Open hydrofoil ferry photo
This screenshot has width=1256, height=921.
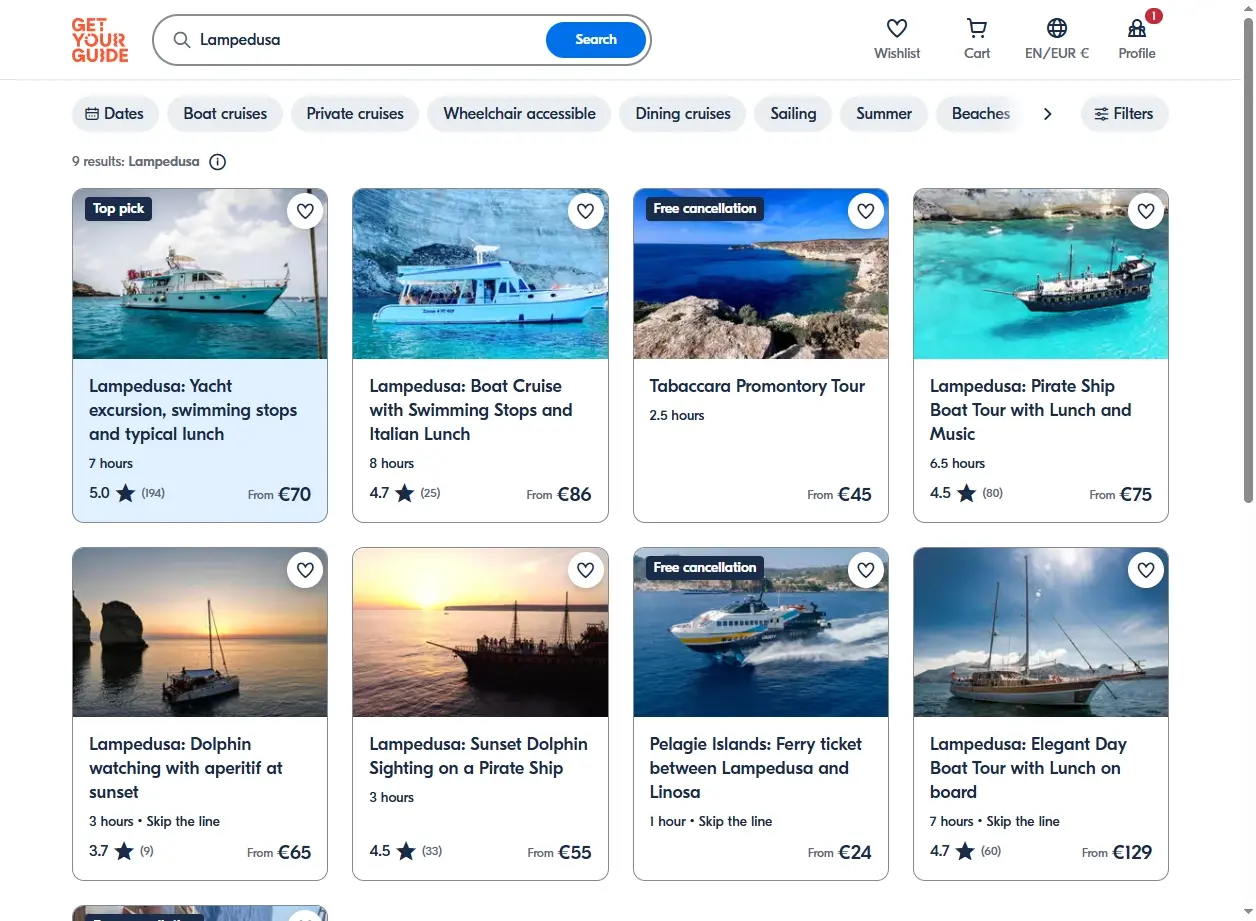(761, 632)
